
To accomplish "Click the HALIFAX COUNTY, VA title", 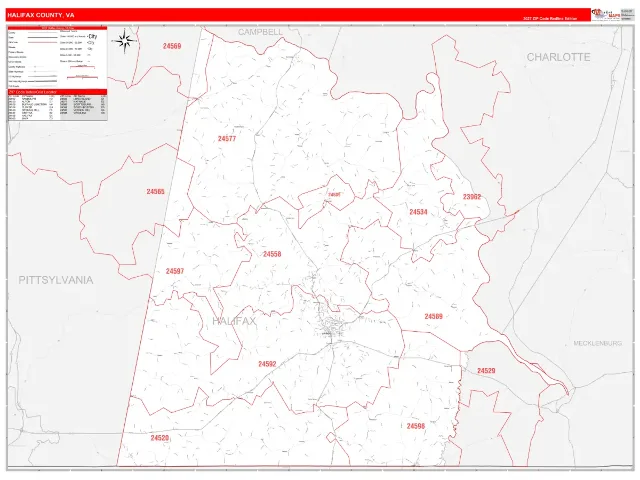I will [41, 15].
